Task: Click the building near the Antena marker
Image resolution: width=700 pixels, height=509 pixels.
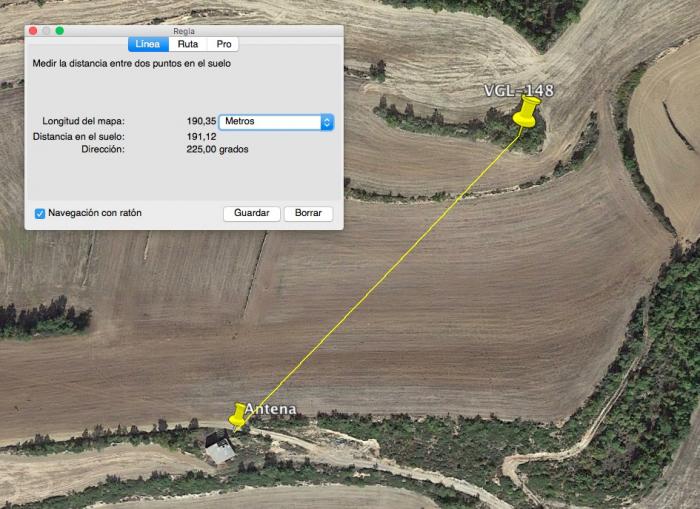Action: pyautogui.click(x=220, y=448)
